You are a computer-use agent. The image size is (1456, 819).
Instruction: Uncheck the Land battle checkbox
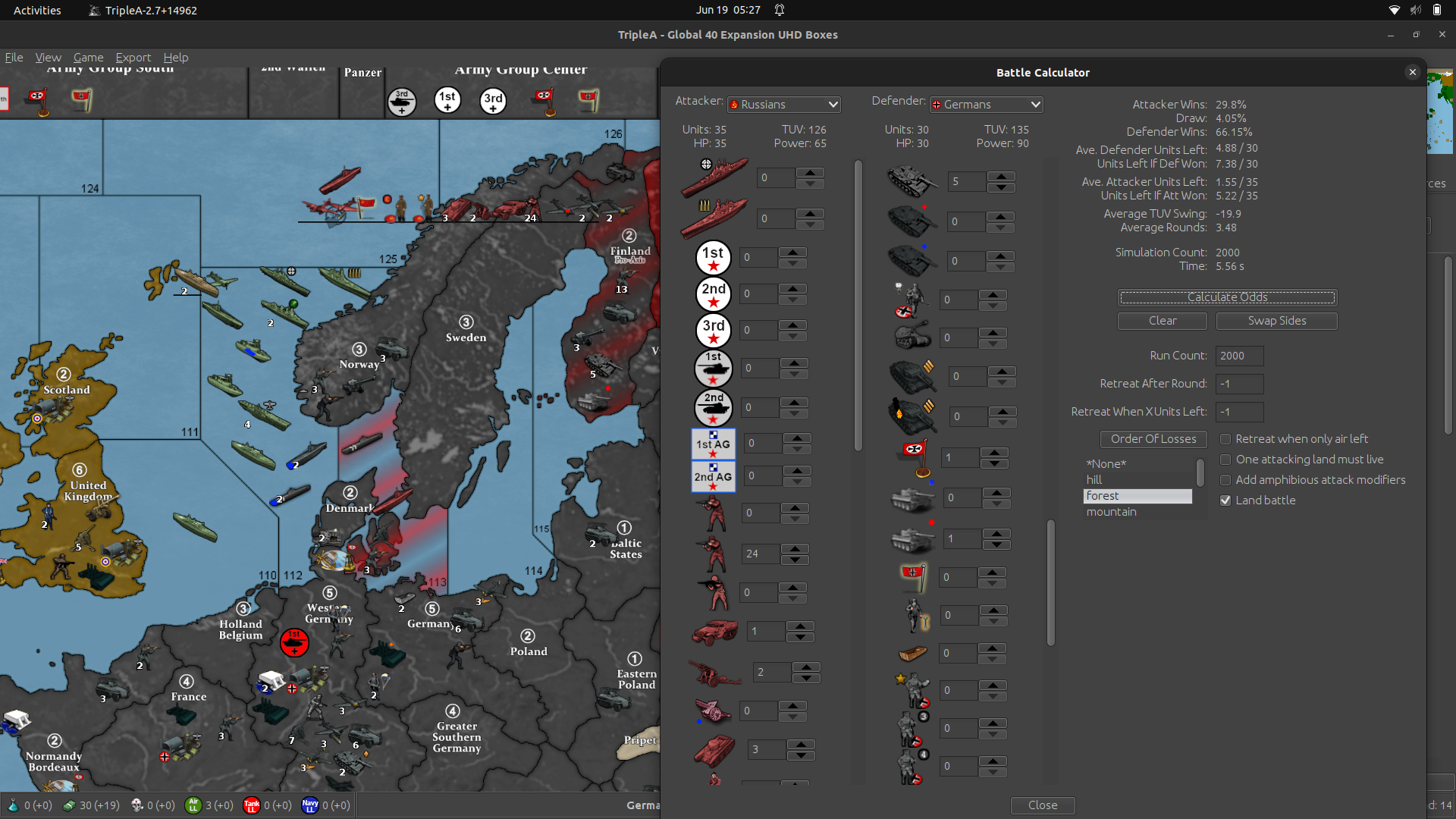(x=1225, y=500)
